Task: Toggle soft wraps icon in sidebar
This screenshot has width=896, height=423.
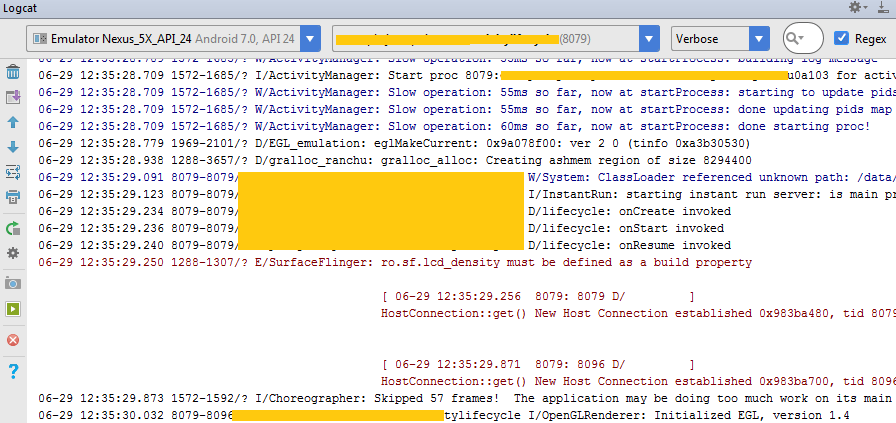Action: click(x=13, y=172)
